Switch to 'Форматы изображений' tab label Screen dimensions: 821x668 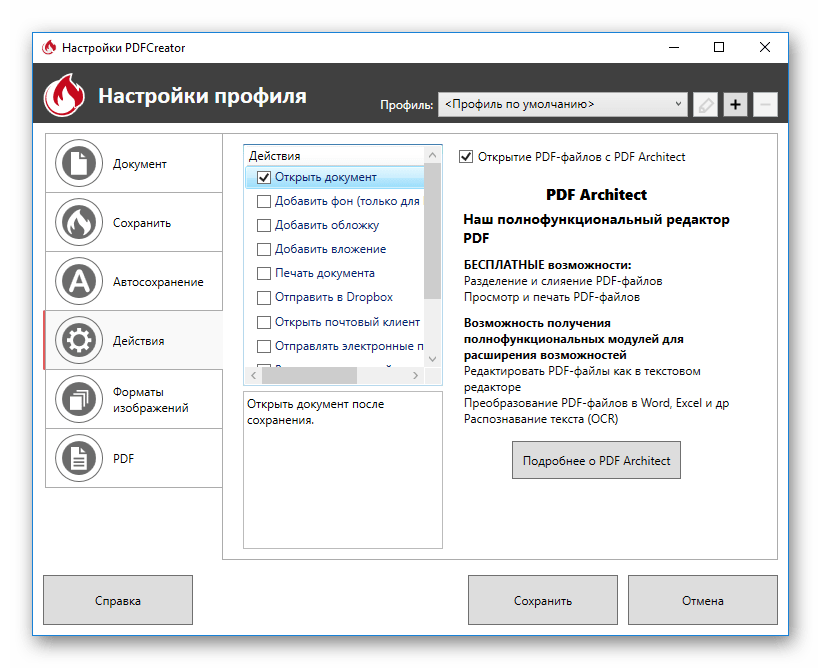[x=150, y=400]
